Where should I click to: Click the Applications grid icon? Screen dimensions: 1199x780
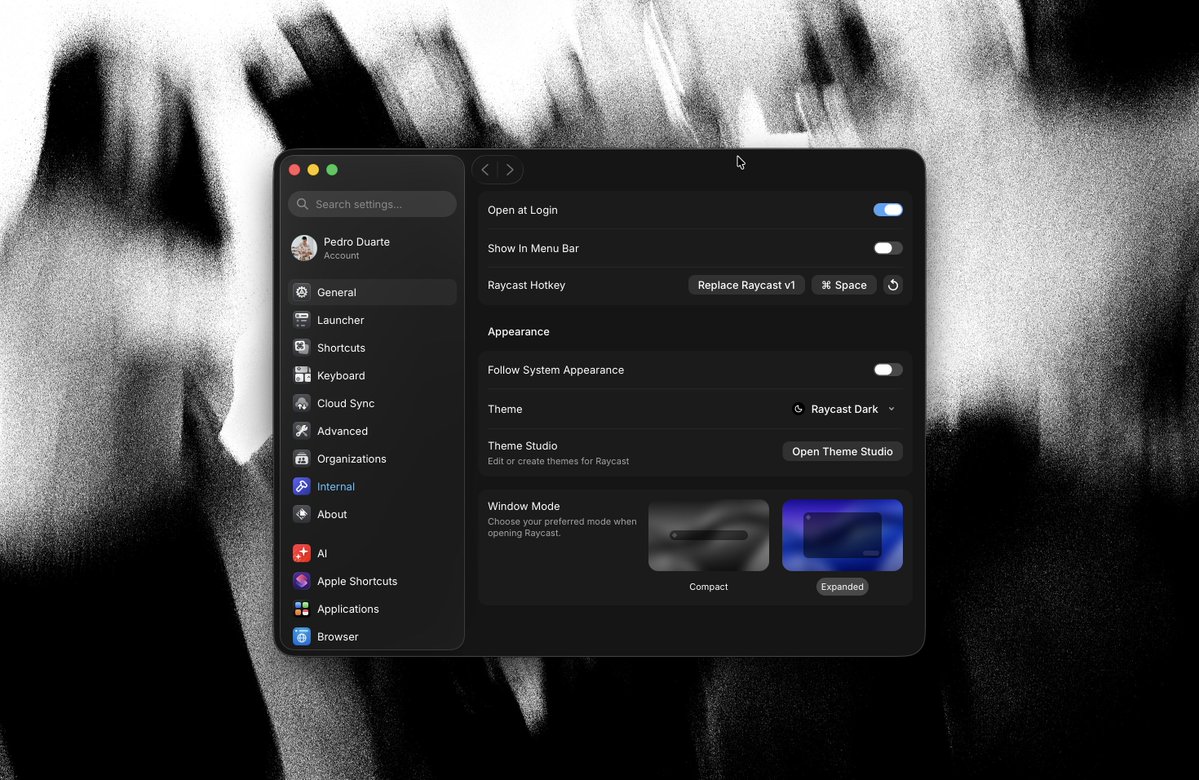pyautogui.click(x=302, y=609)
